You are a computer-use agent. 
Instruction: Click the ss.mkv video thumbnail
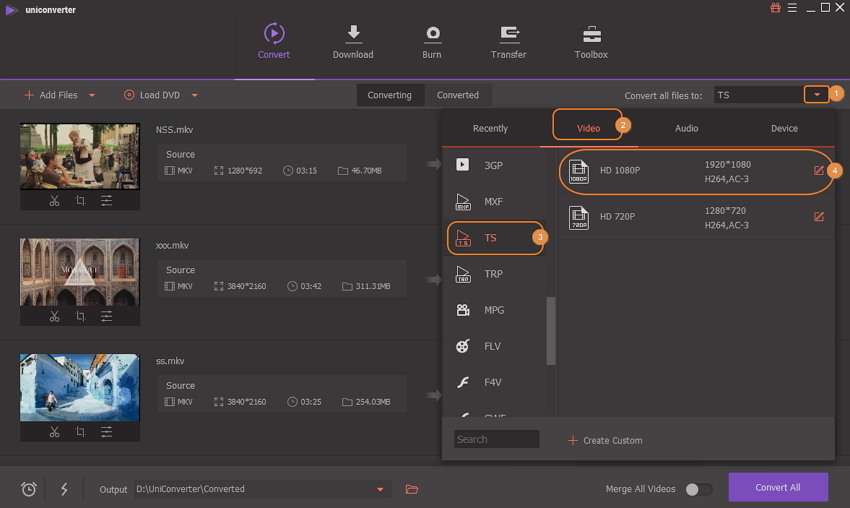click(80, 388)
